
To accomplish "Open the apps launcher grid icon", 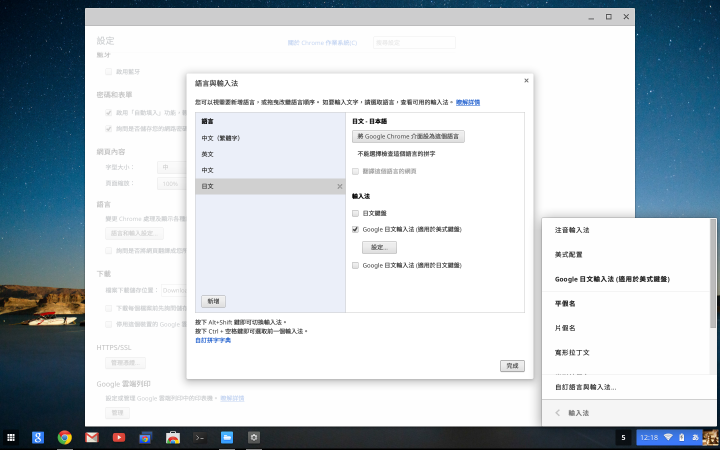I will (x=11, y=438).
